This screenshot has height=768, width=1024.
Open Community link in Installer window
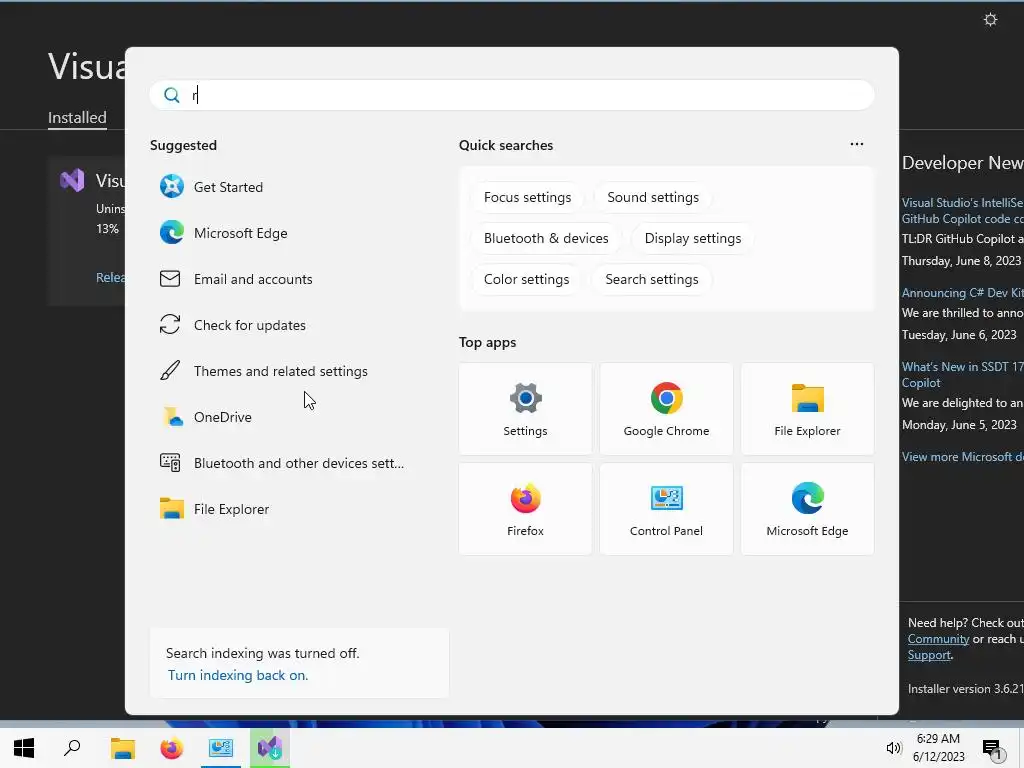point(938,639)
